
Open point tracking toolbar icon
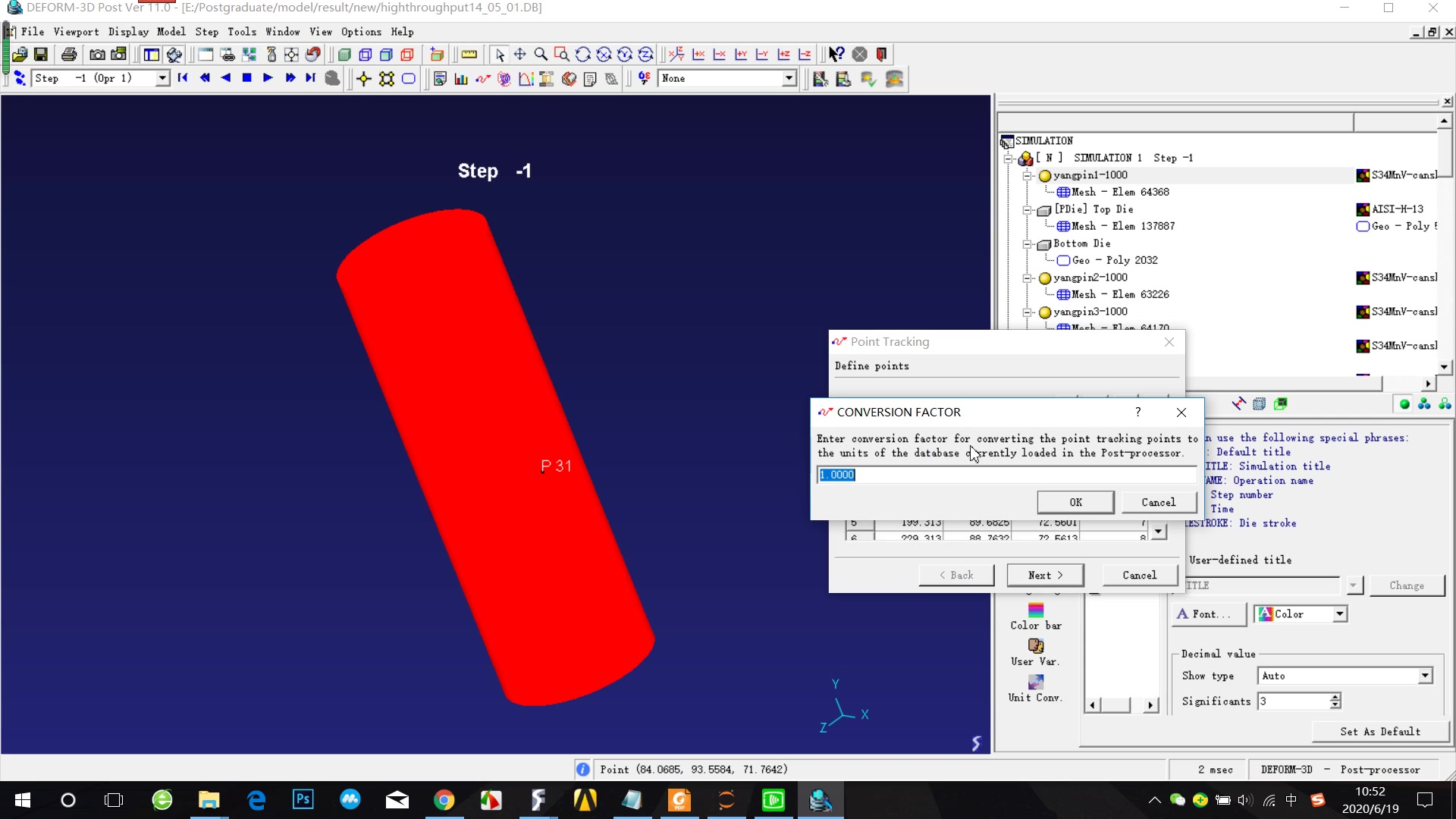(483, 79)
